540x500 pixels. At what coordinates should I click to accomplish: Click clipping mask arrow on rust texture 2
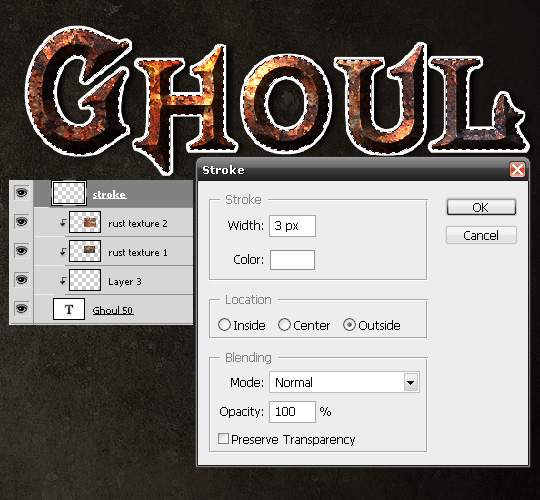pyautogui.click(x=63, y=223)
